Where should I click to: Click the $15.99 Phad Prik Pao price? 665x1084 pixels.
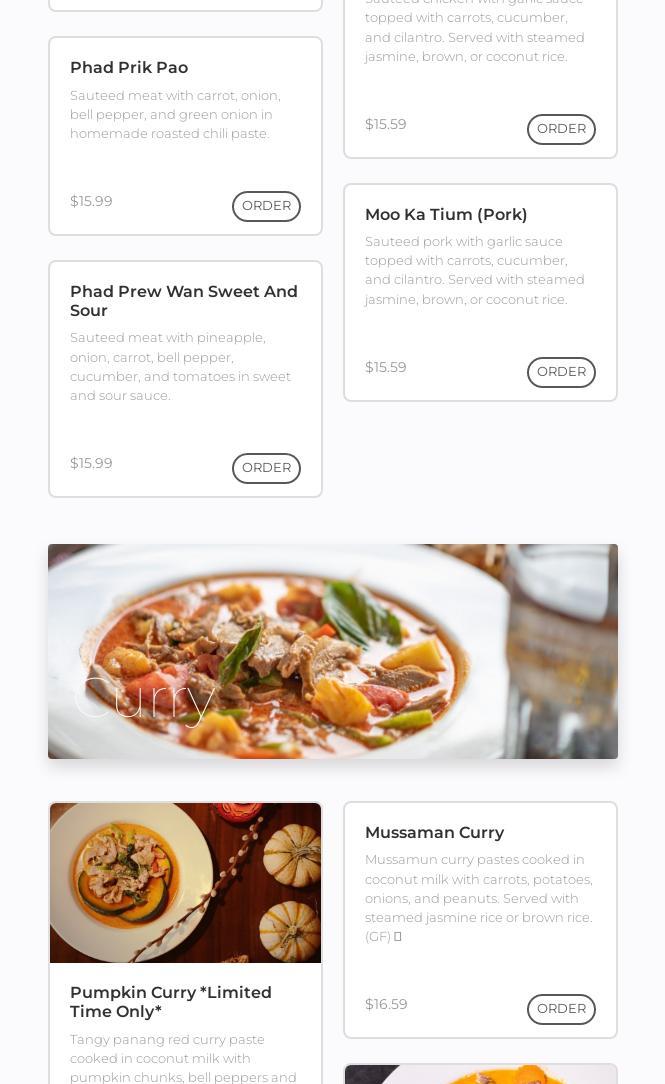[91, 201]
